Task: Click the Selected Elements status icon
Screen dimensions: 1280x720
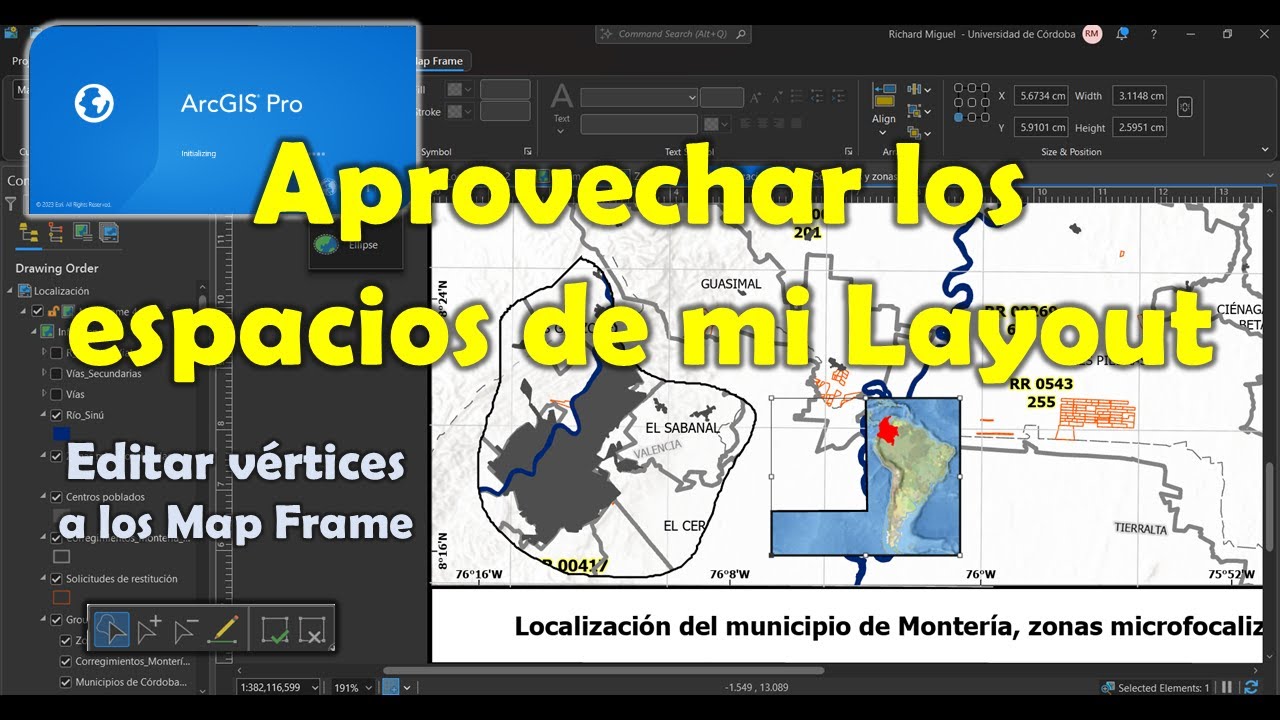Action: pyautogui.click(x=1108, y=688)
